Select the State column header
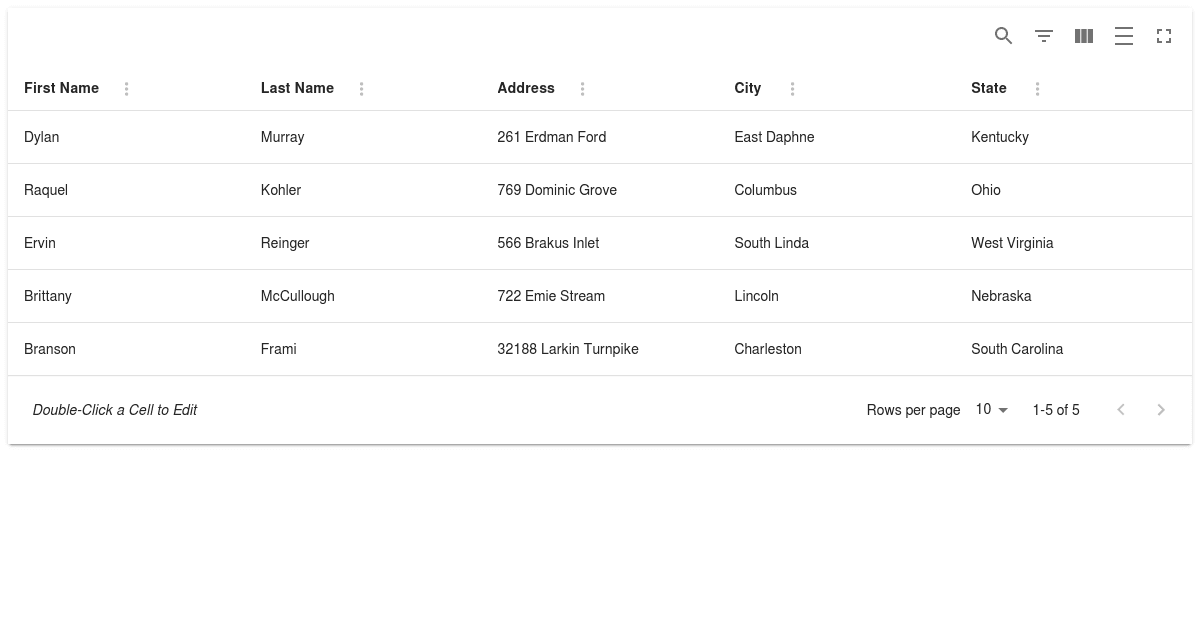 [x=989, y=88]
